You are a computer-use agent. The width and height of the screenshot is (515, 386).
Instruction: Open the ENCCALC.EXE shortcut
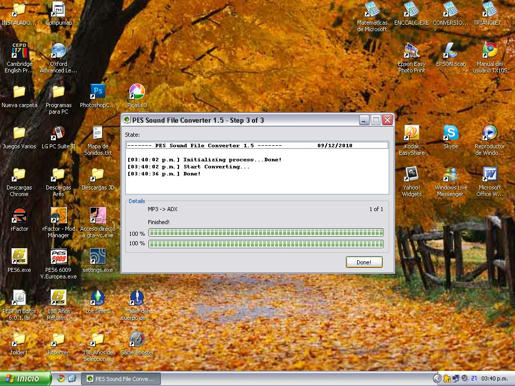(411, 14)
